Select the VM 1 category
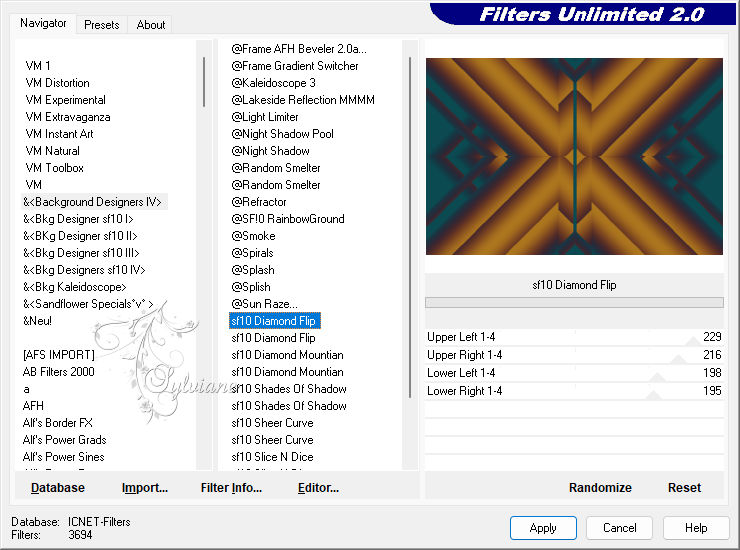 [38, 66]
